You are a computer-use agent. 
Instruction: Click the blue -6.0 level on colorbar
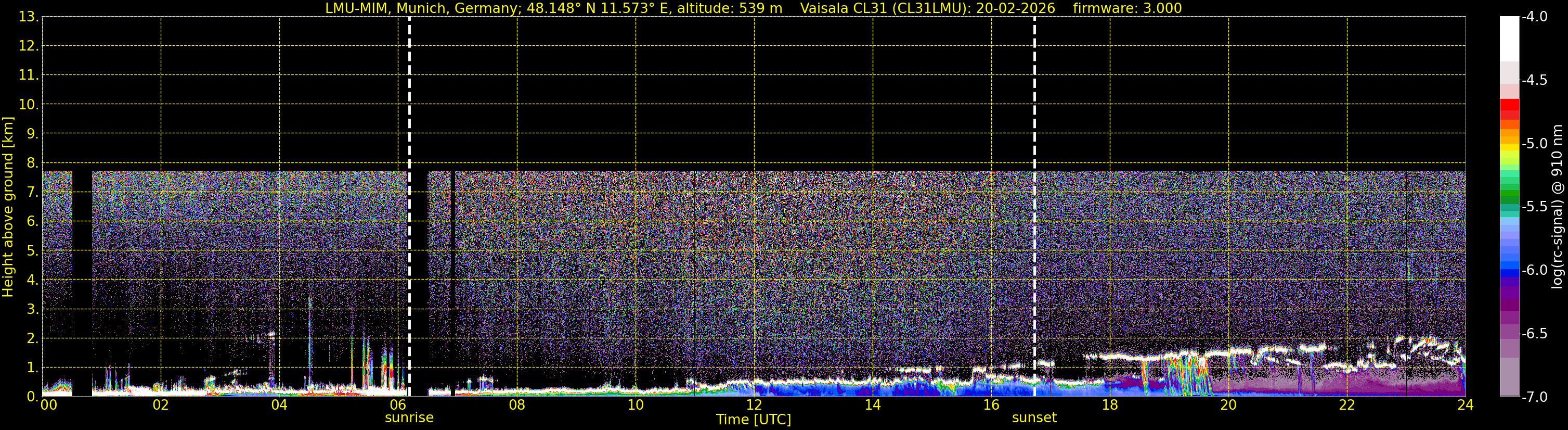click(1509, 270)
